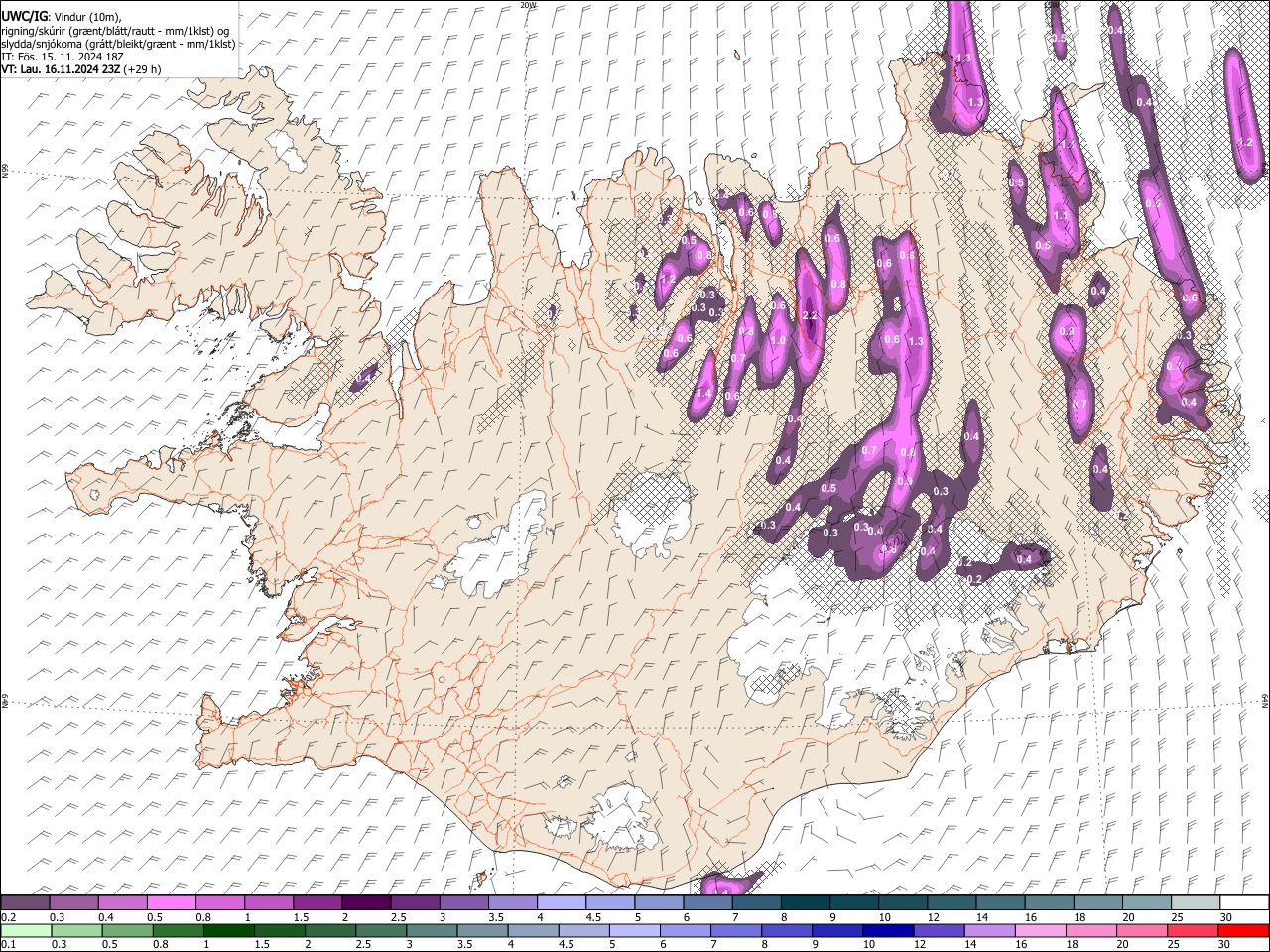Click the 'Vindur (10m),' header text

click(x=87, y=17)
